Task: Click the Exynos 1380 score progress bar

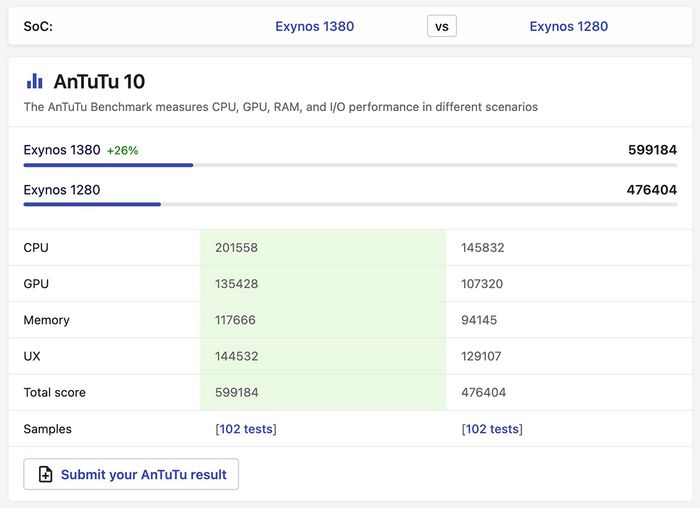Action: point(350,165)
